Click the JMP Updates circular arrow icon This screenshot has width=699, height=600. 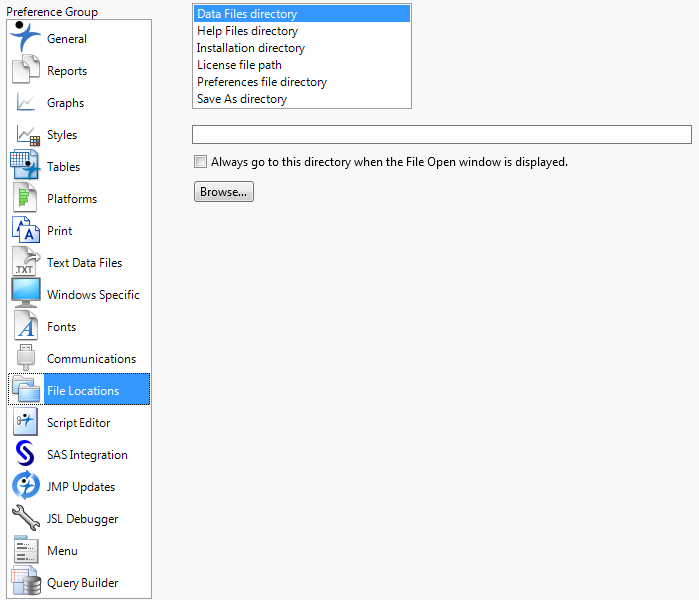(x=26, y=485)
